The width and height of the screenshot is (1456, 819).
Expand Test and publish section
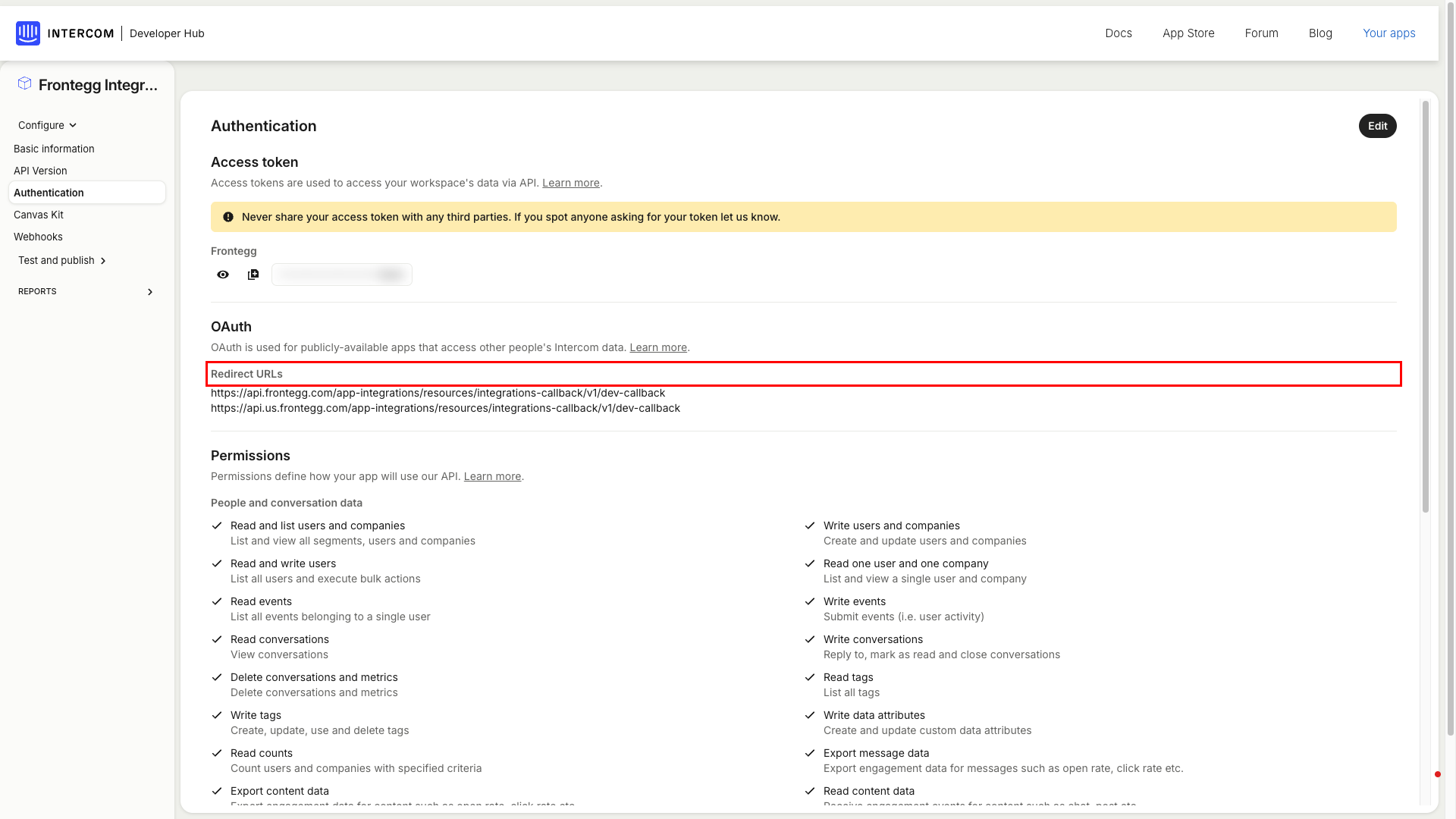(103, 261)
